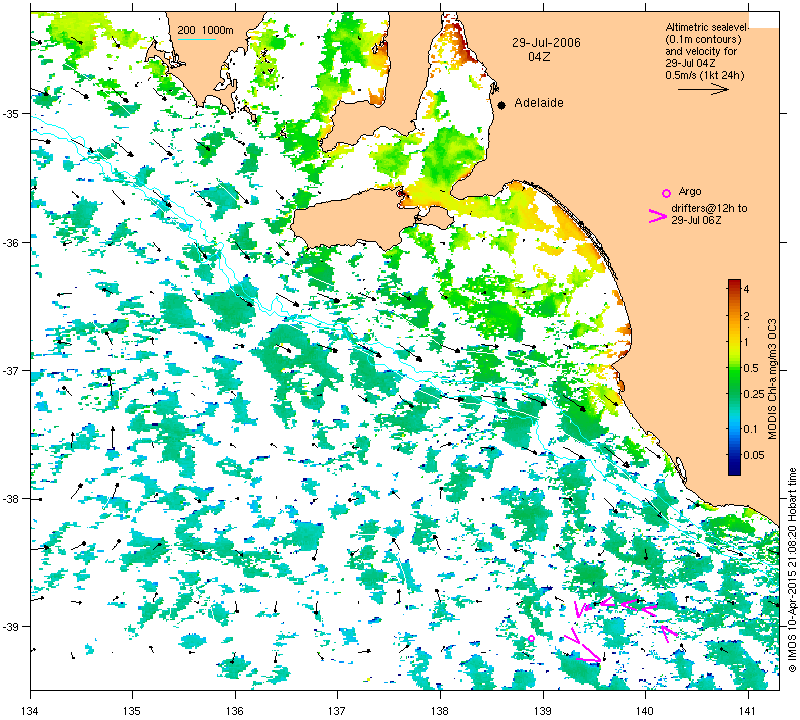Image resolution: width=800 pixels, height=720 pixels.
Task: Click the longitude axis label "140"
Action: click(645, 710)
